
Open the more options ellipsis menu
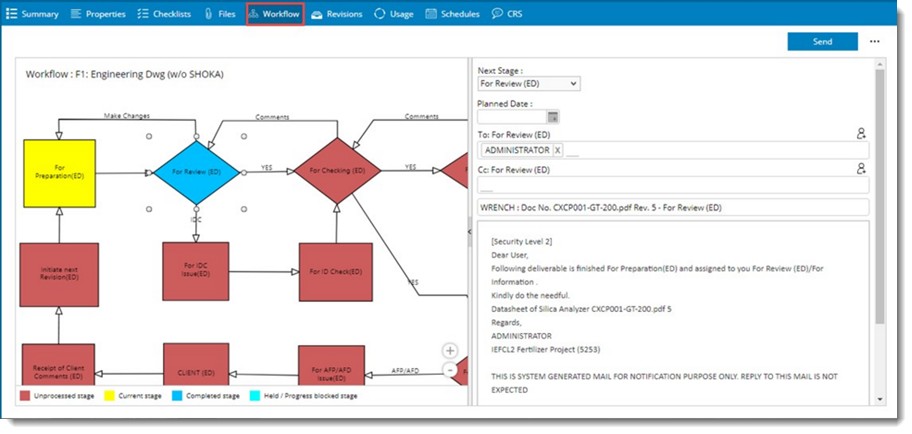[875, 42]
